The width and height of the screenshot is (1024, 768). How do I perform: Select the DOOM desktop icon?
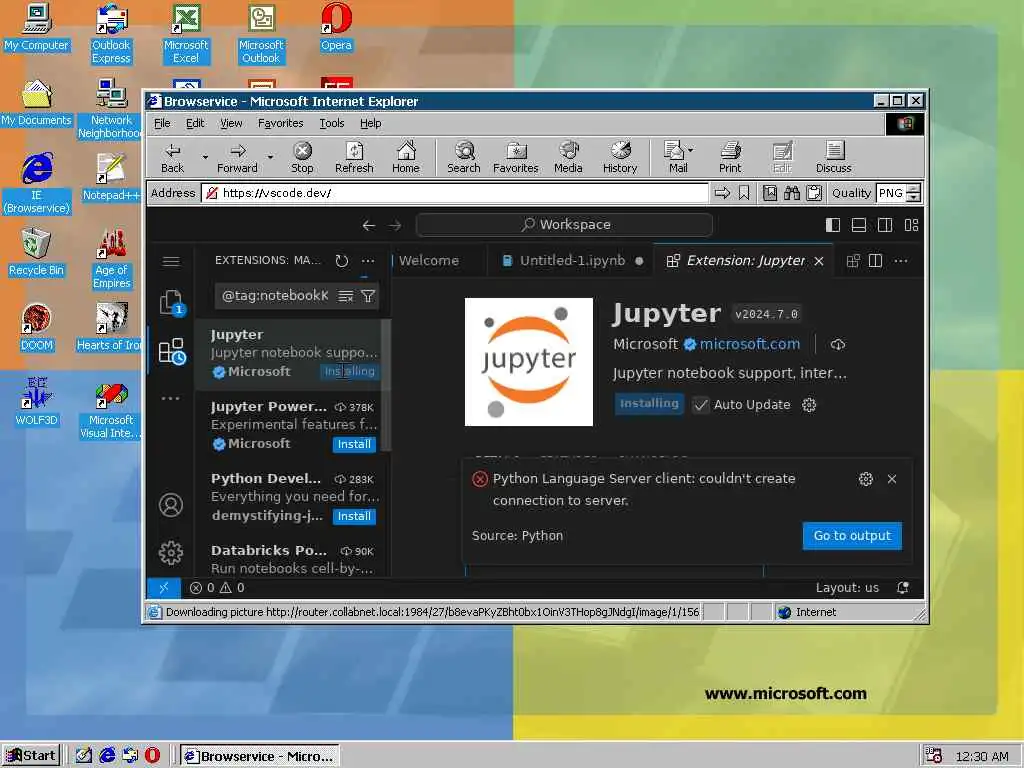(37, 328)
